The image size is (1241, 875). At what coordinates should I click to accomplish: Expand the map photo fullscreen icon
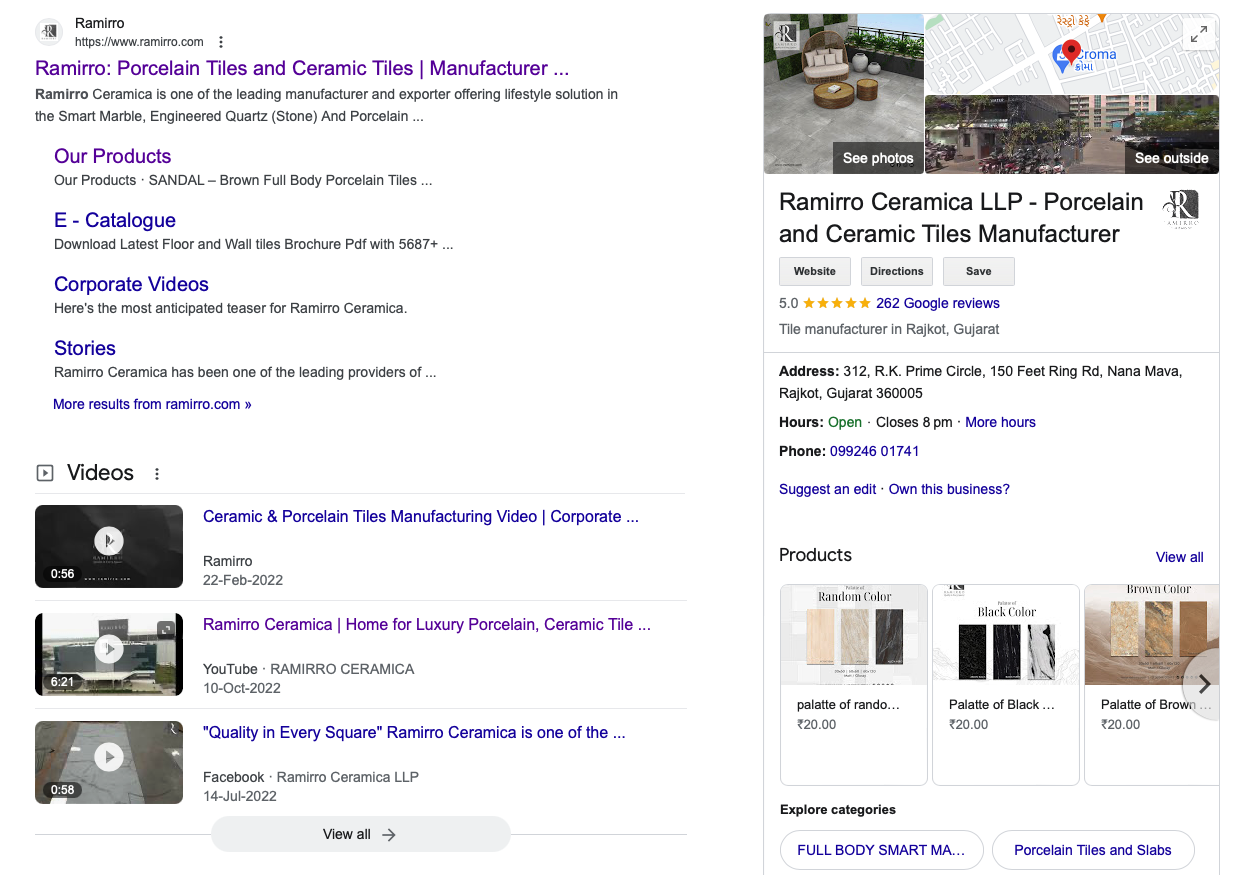point(1198,34)
